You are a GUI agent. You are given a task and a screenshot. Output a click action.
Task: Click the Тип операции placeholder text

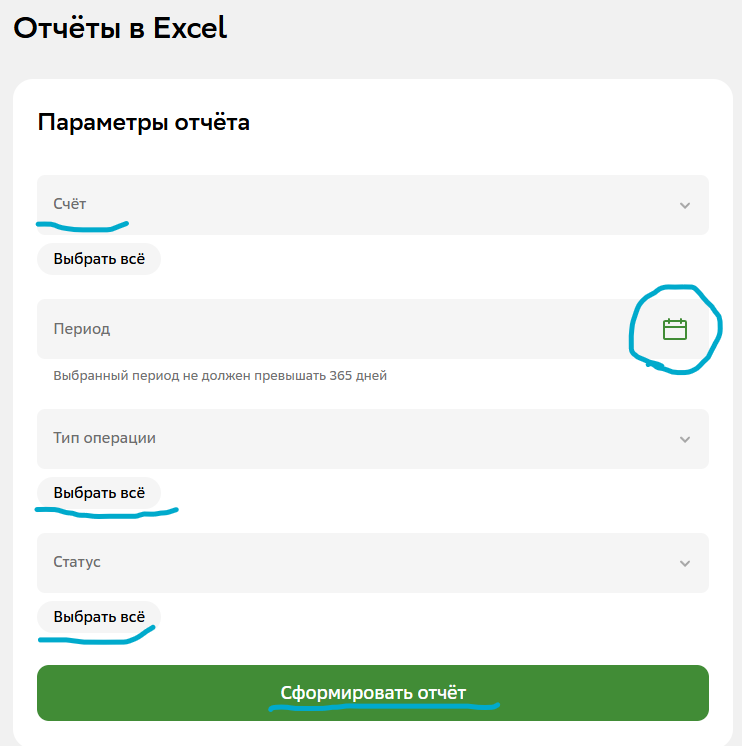[104, 438]
